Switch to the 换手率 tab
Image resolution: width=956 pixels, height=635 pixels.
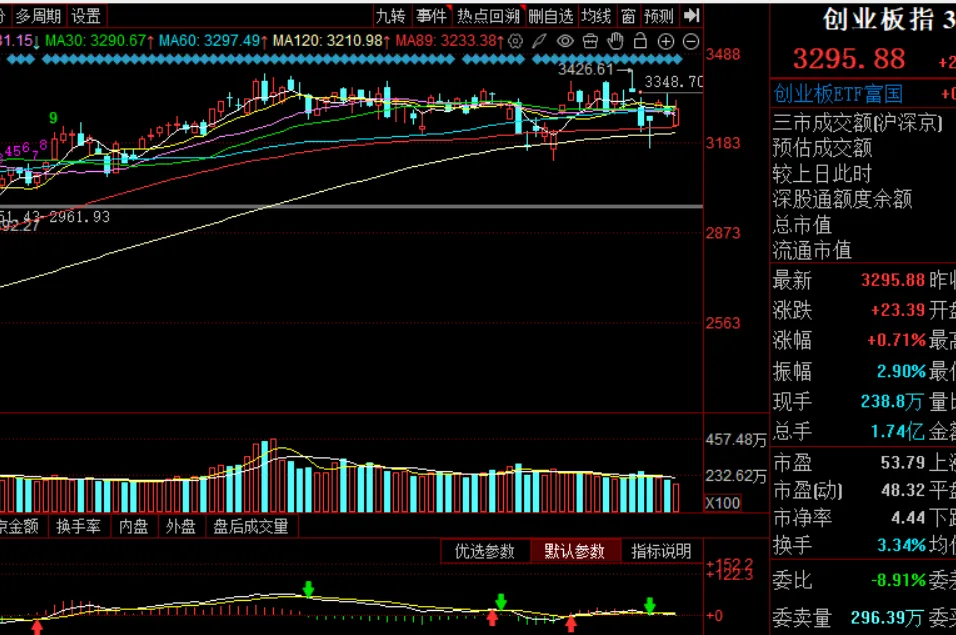[79, 526]
